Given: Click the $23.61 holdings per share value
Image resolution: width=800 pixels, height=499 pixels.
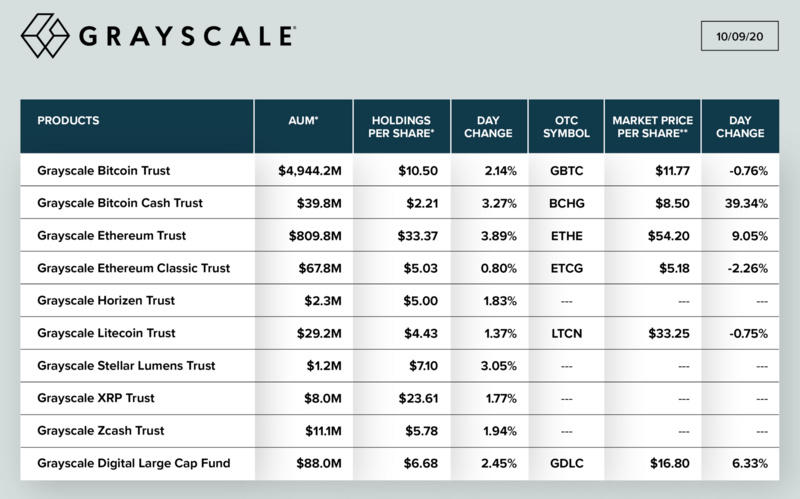Looking at the screenshot, I should pos(412,398).
